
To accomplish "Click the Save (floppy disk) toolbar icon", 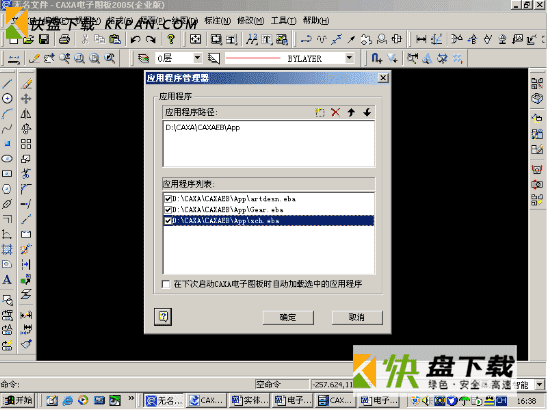I will coord(44,39).
